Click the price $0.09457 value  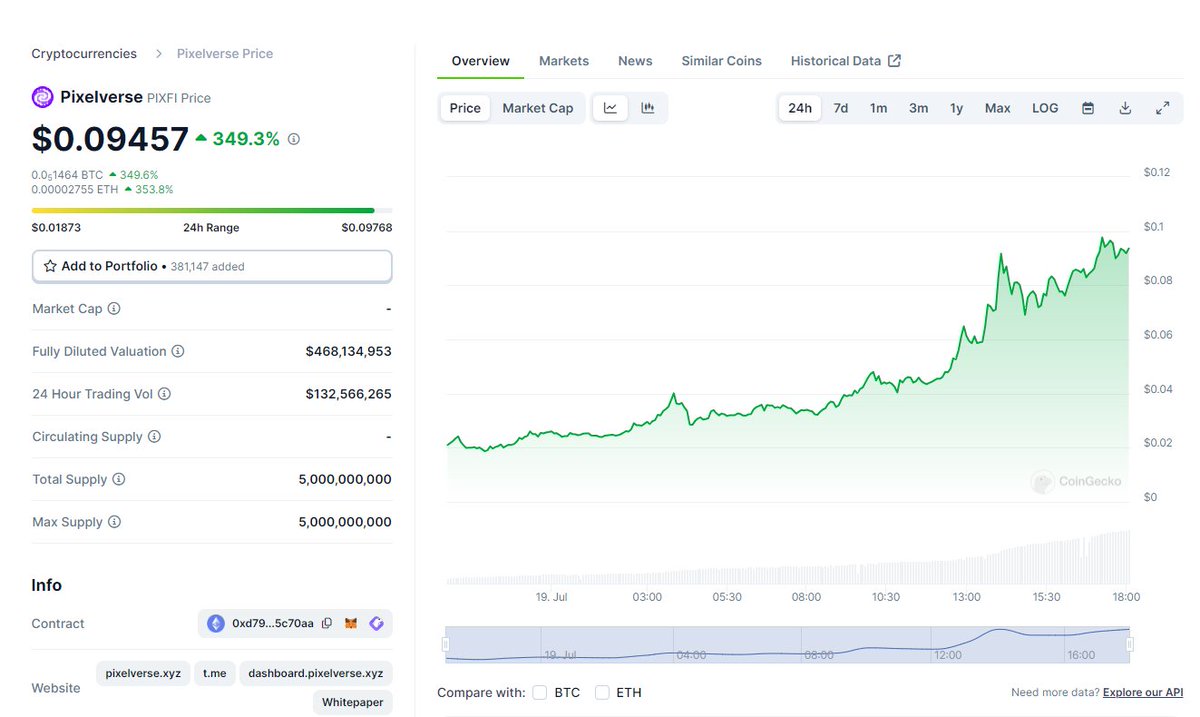(x=110, y=139)
